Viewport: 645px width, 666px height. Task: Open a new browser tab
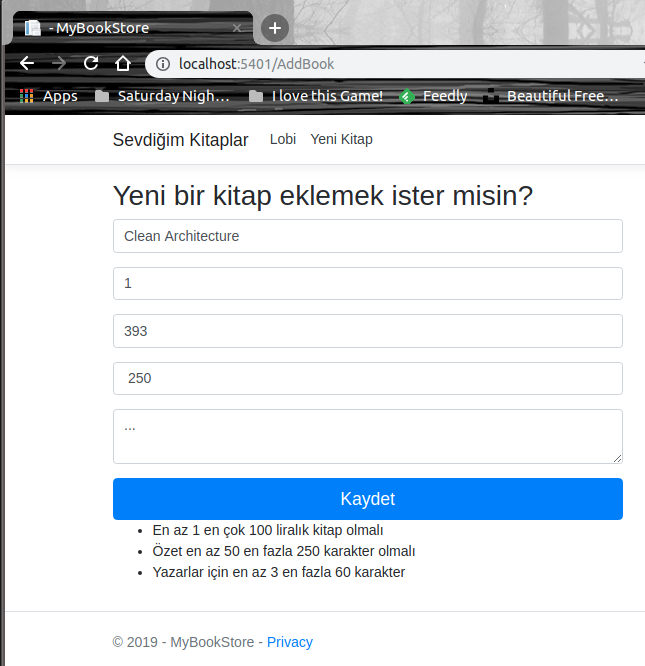click(275, 28)
